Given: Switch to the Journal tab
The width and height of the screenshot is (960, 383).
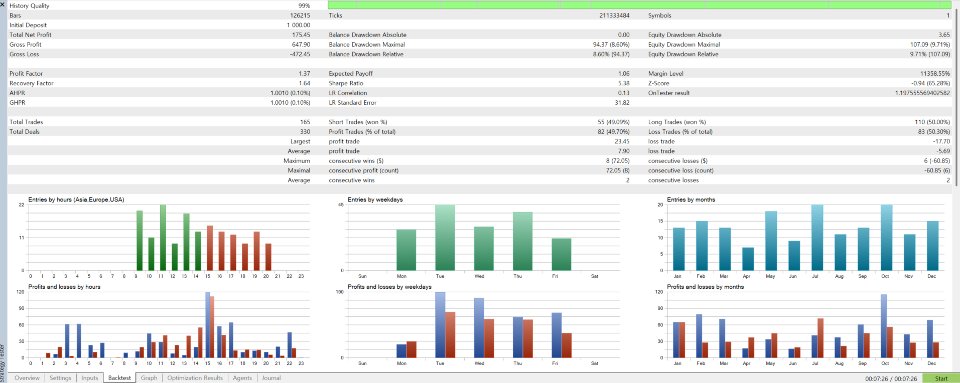Looking at the screenshot, I should click(x=271, y=378).
